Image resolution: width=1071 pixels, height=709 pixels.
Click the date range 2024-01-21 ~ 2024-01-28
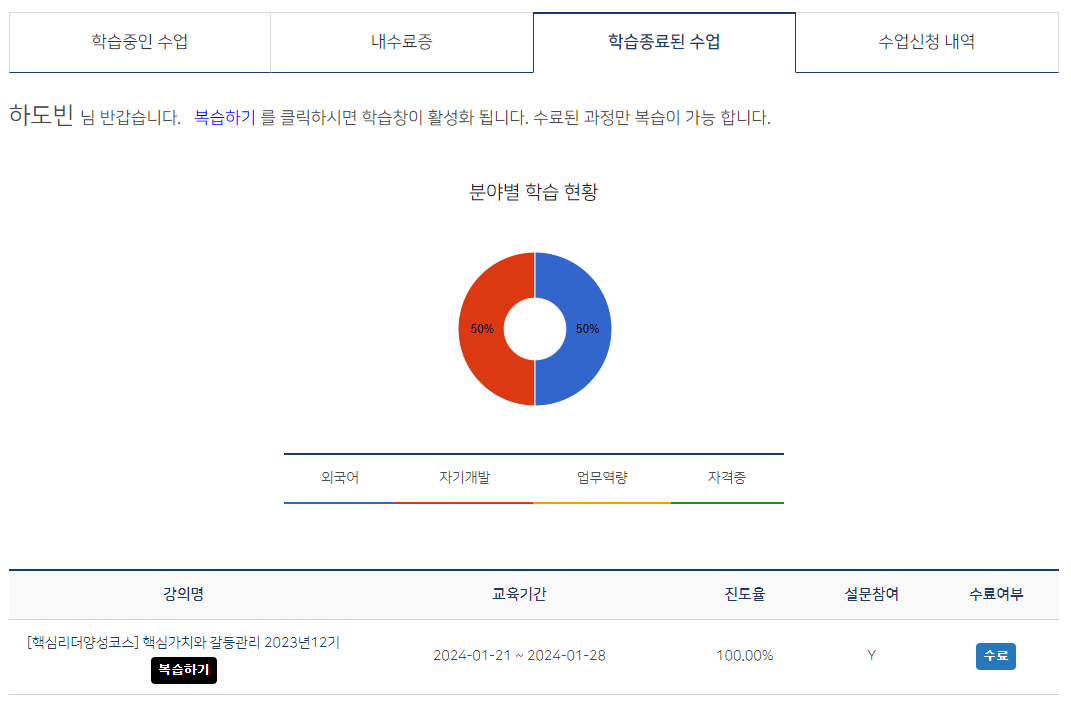(519, 656)
